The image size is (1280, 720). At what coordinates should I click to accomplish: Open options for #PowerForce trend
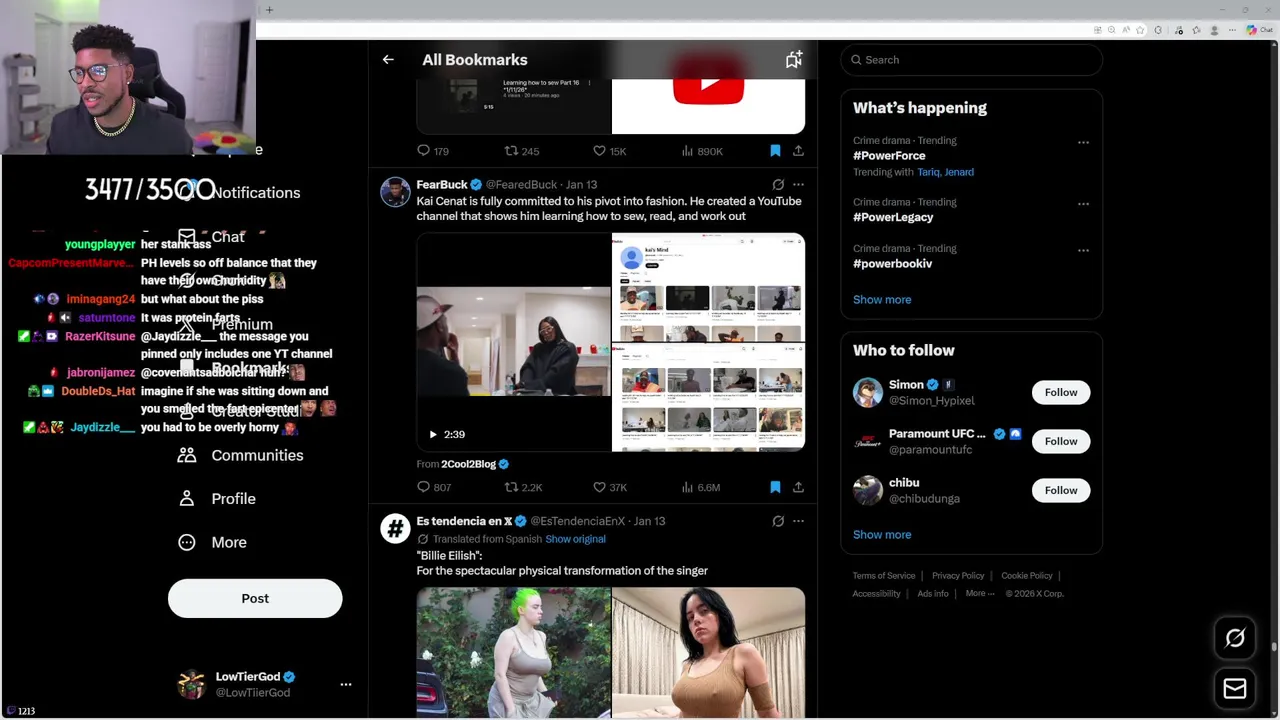point(1083,142)
